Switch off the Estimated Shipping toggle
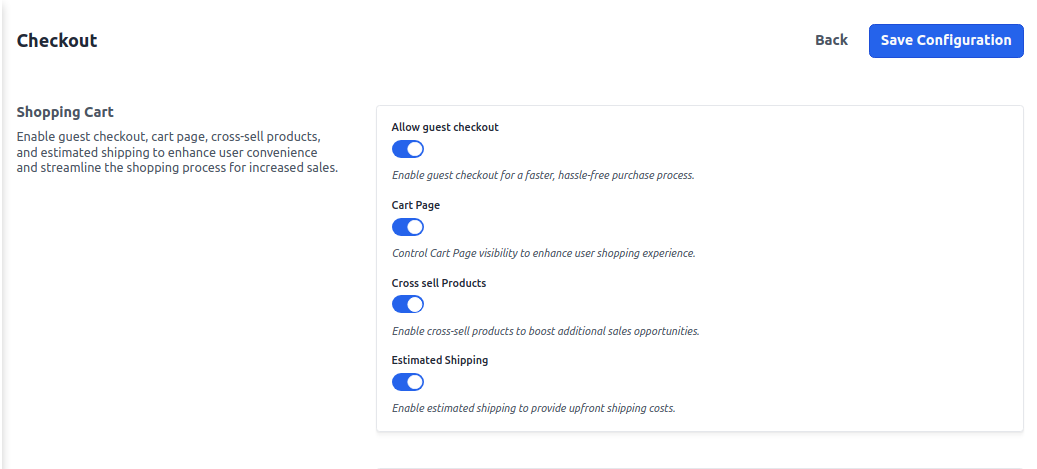 408,382
